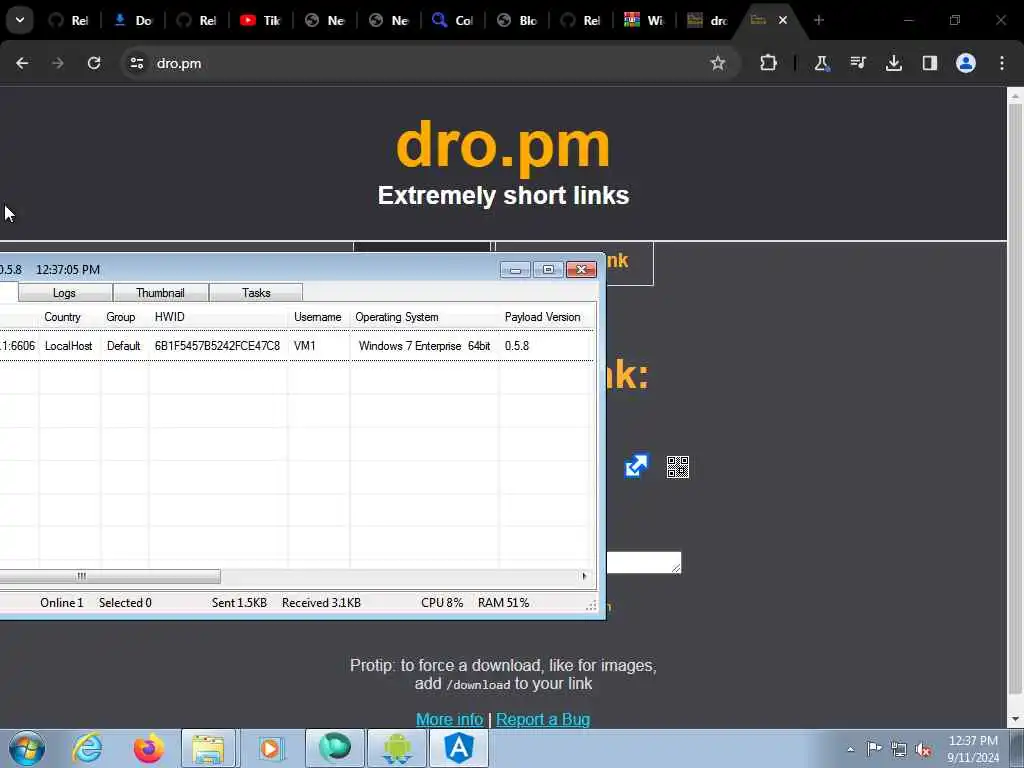
Task: Switch to the 'Wi' tab
Action: tap(645, 20)
